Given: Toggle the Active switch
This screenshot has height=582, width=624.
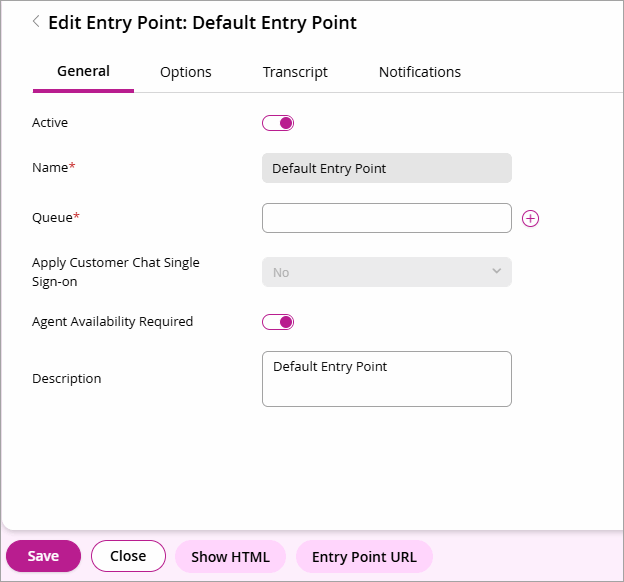Looking at the screenshot, I should tap(278, 123).
